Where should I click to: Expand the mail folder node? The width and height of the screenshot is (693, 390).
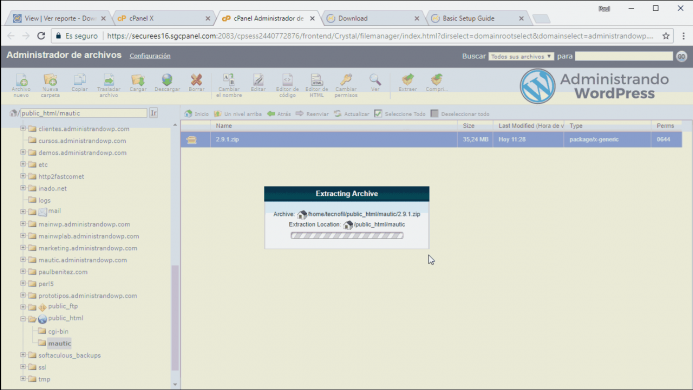(23, 211)
